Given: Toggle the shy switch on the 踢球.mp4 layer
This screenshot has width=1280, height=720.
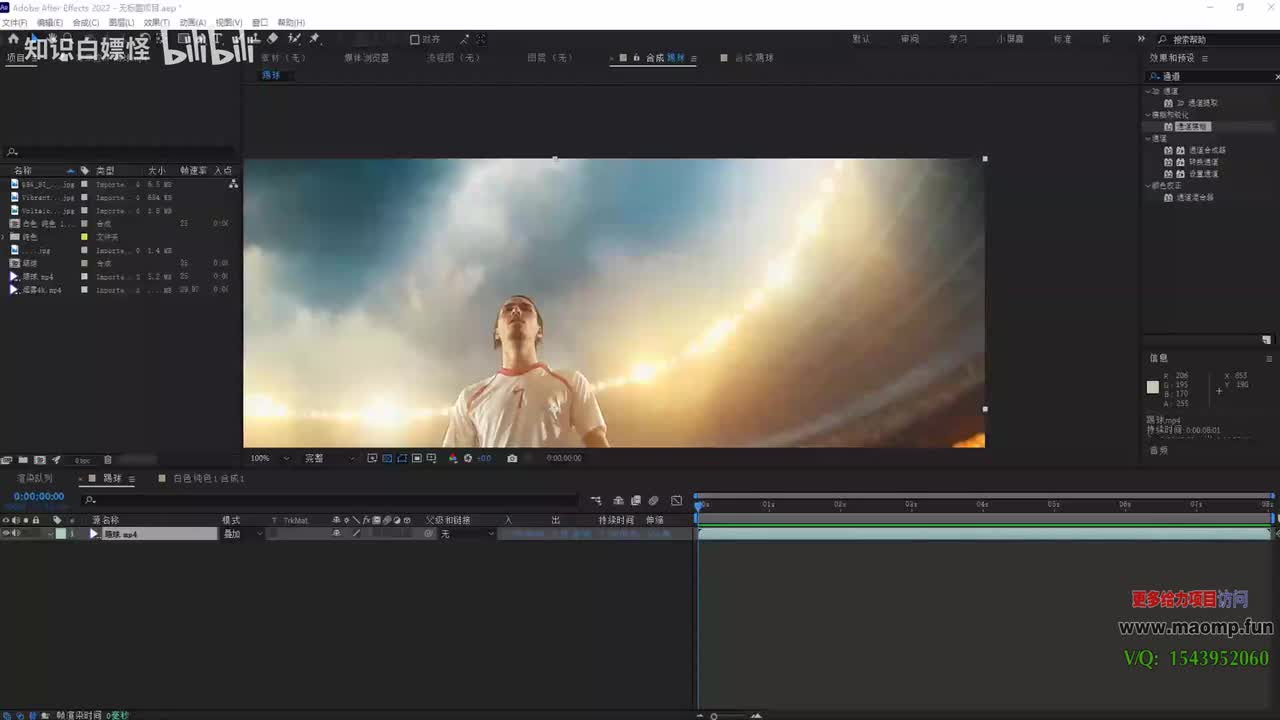Looking at the screenshot, I should click(x=336, y=534).
